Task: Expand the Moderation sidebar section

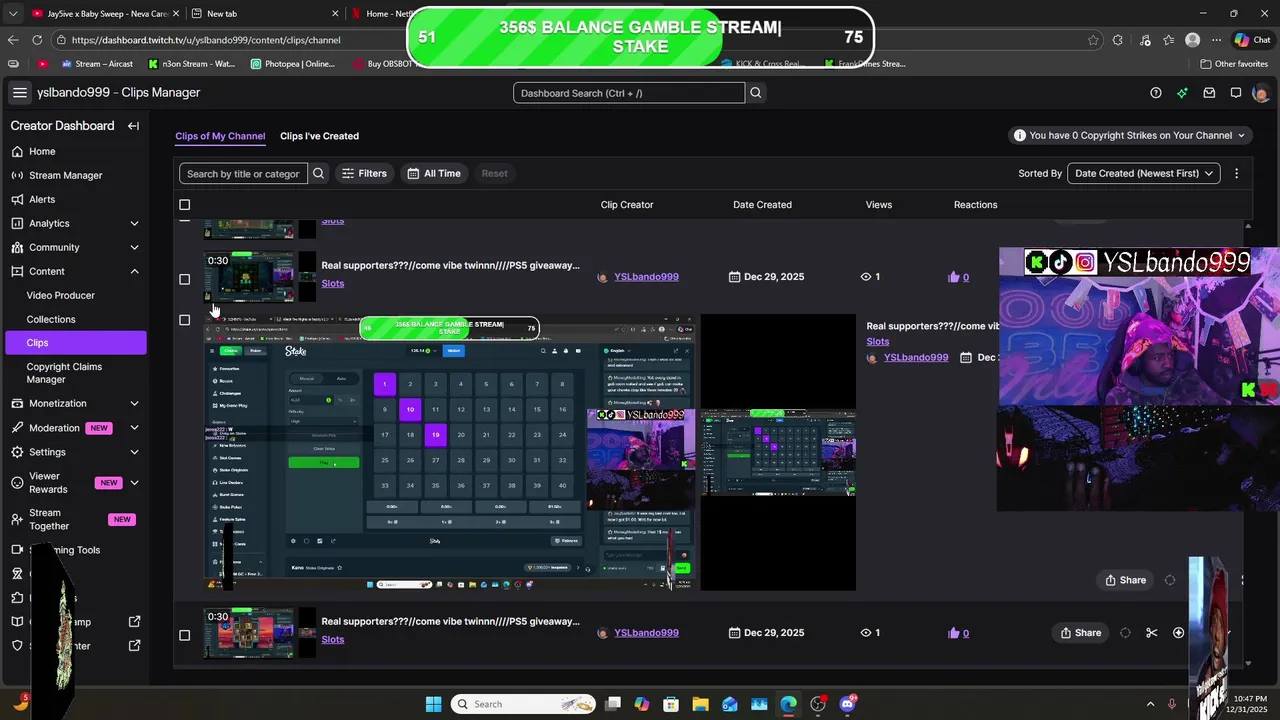Action: point(134,428)
